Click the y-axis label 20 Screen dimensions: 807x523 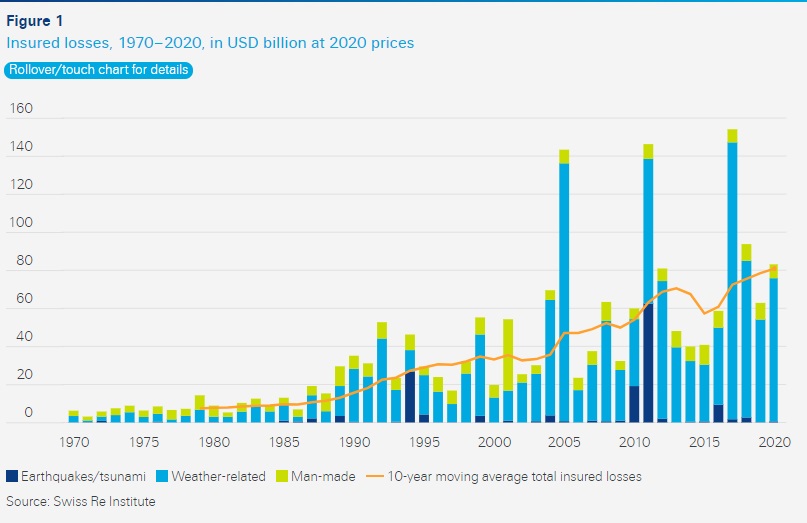point(24,375)
